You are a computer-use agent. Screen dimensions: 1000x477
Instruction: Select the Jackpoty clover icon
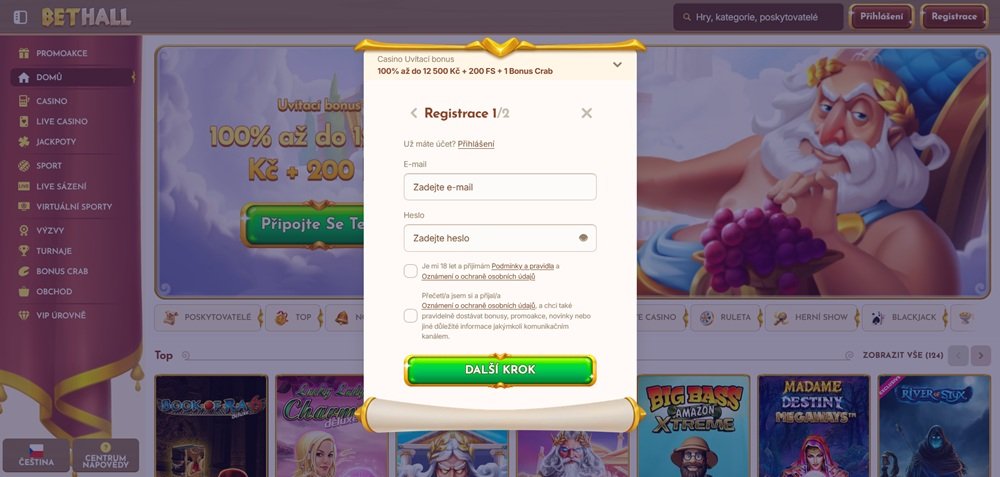pos(24,142)
